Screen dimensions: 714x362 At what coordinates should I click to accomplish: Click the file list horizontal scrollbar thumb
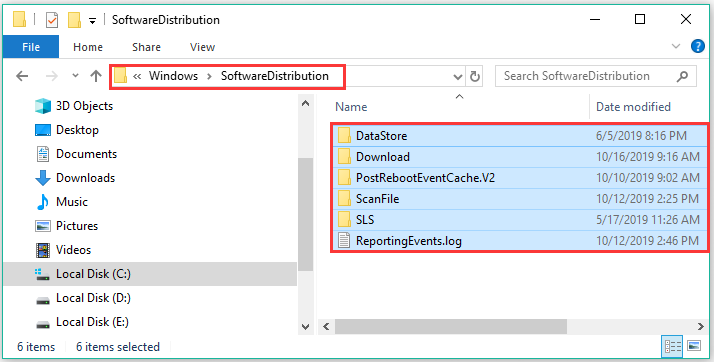[x=451, y=326]
